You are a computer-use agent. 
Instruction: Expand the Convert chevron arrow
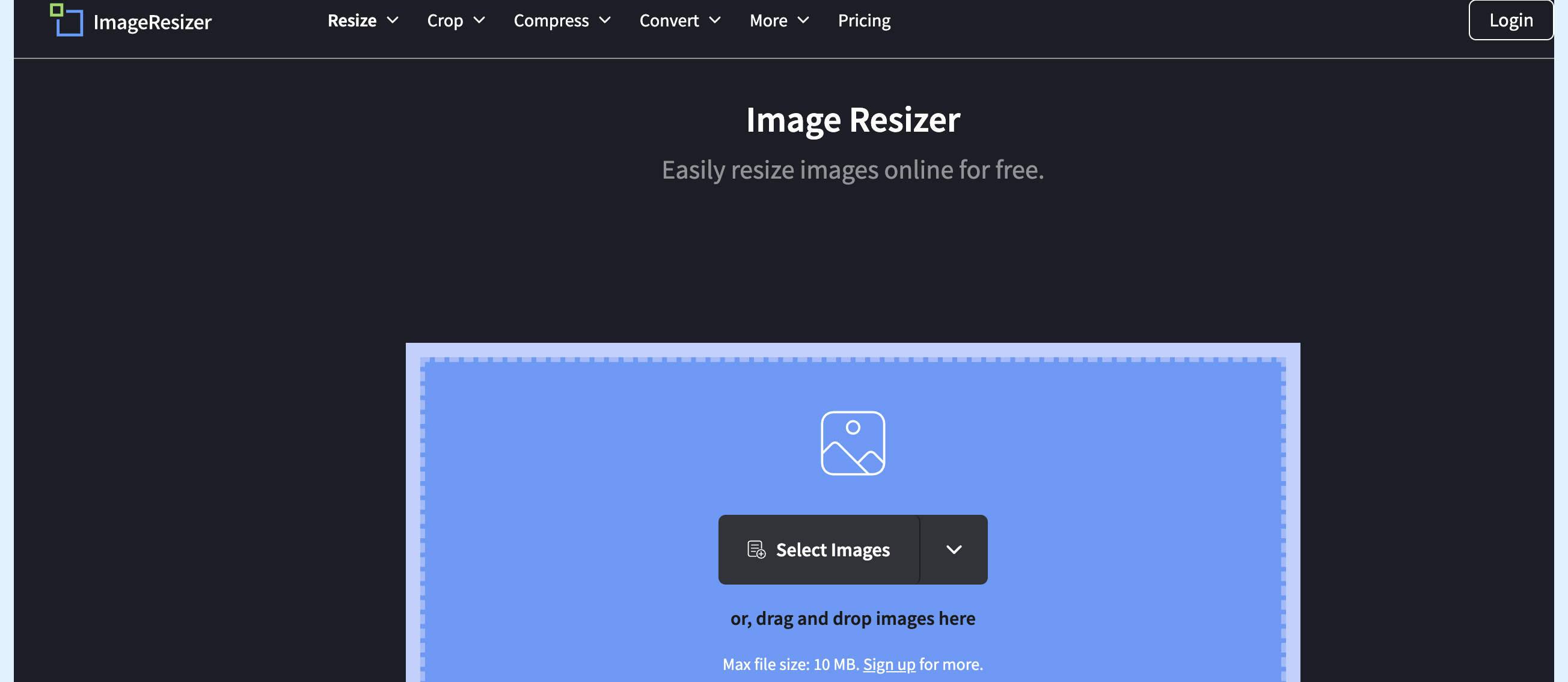click(x=715, y=20)
